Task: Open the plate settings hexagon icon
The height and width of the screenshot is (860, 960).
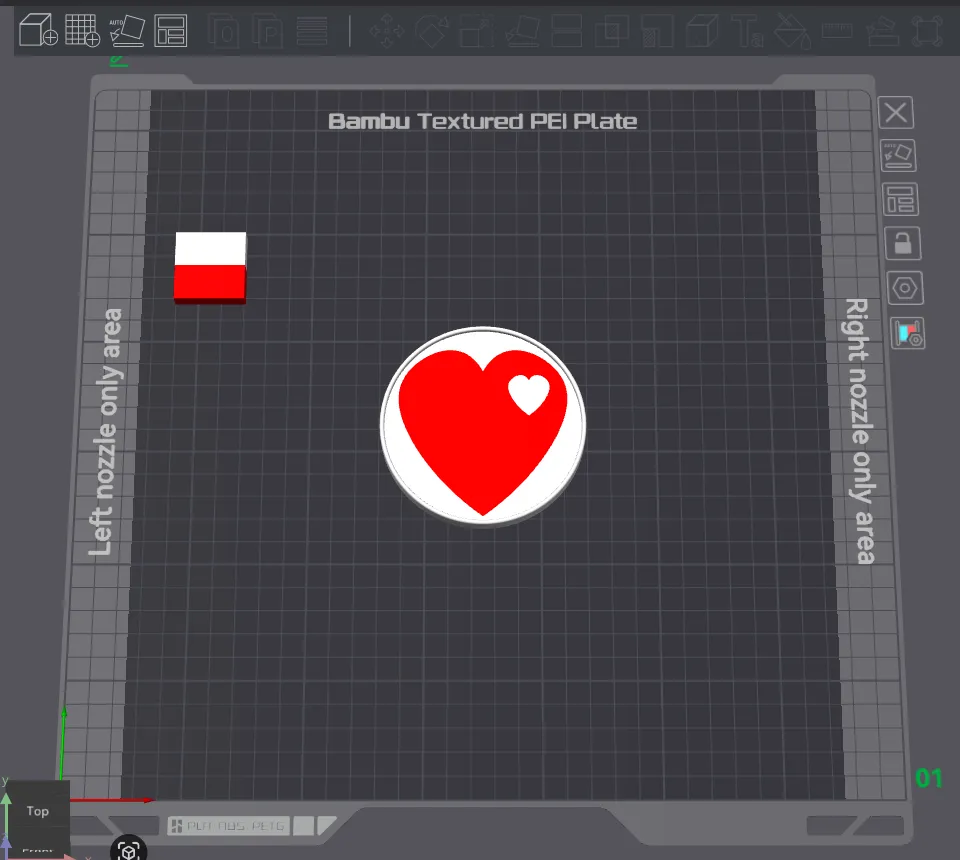Action: pyautogui.click(x=905, y=288)
